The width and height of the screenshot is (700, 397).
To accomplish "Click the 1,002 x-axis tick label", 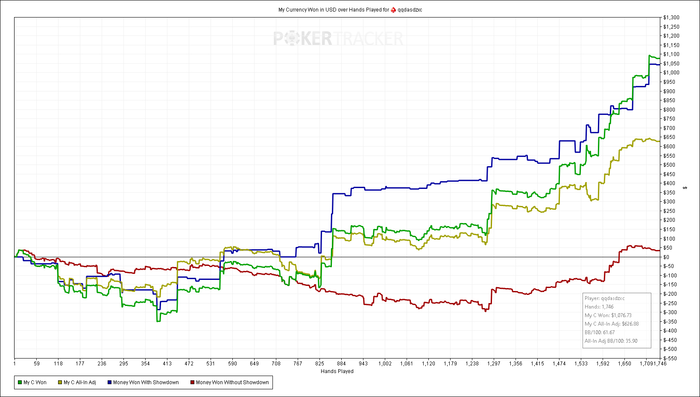I will tap(386, 364).
